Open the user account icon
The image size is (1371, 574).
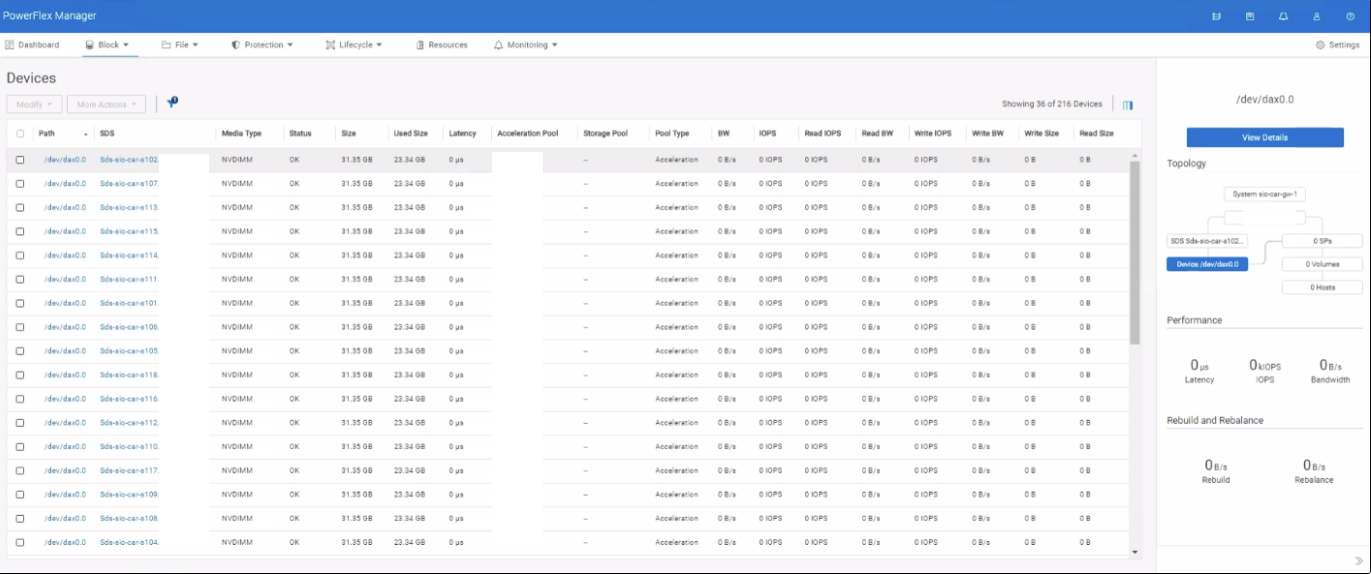pyautogui.click(x=1317, y=17)
